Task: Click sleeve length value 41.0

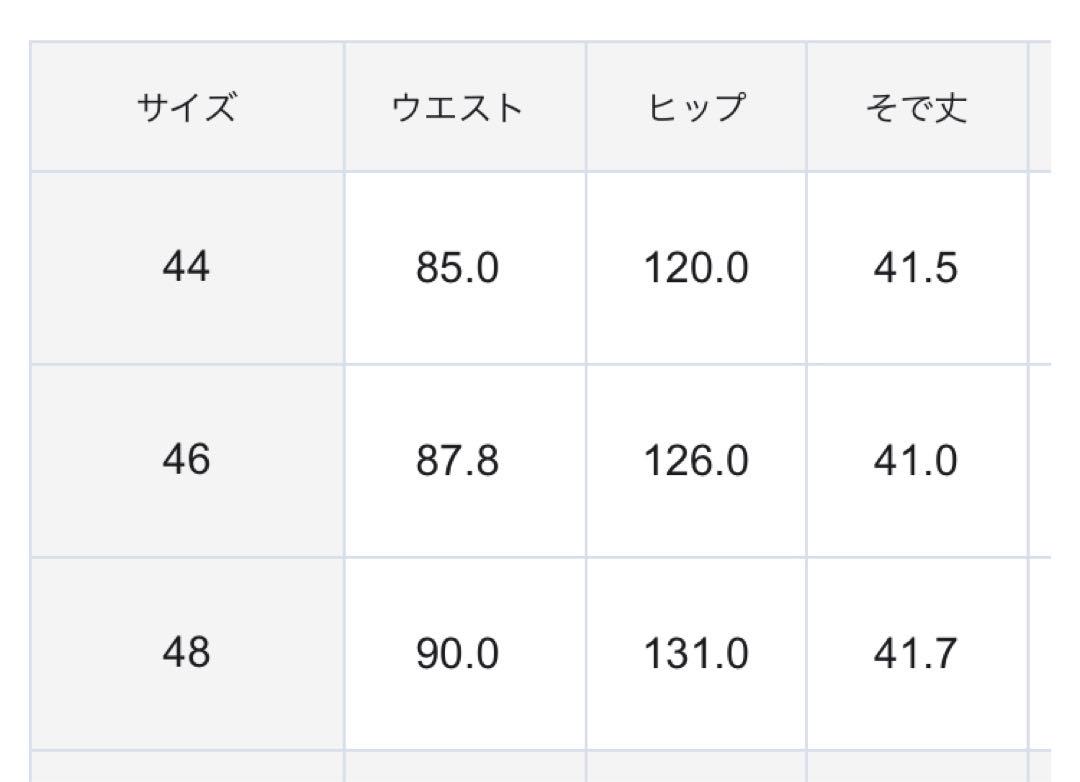Action: point(917,460)
